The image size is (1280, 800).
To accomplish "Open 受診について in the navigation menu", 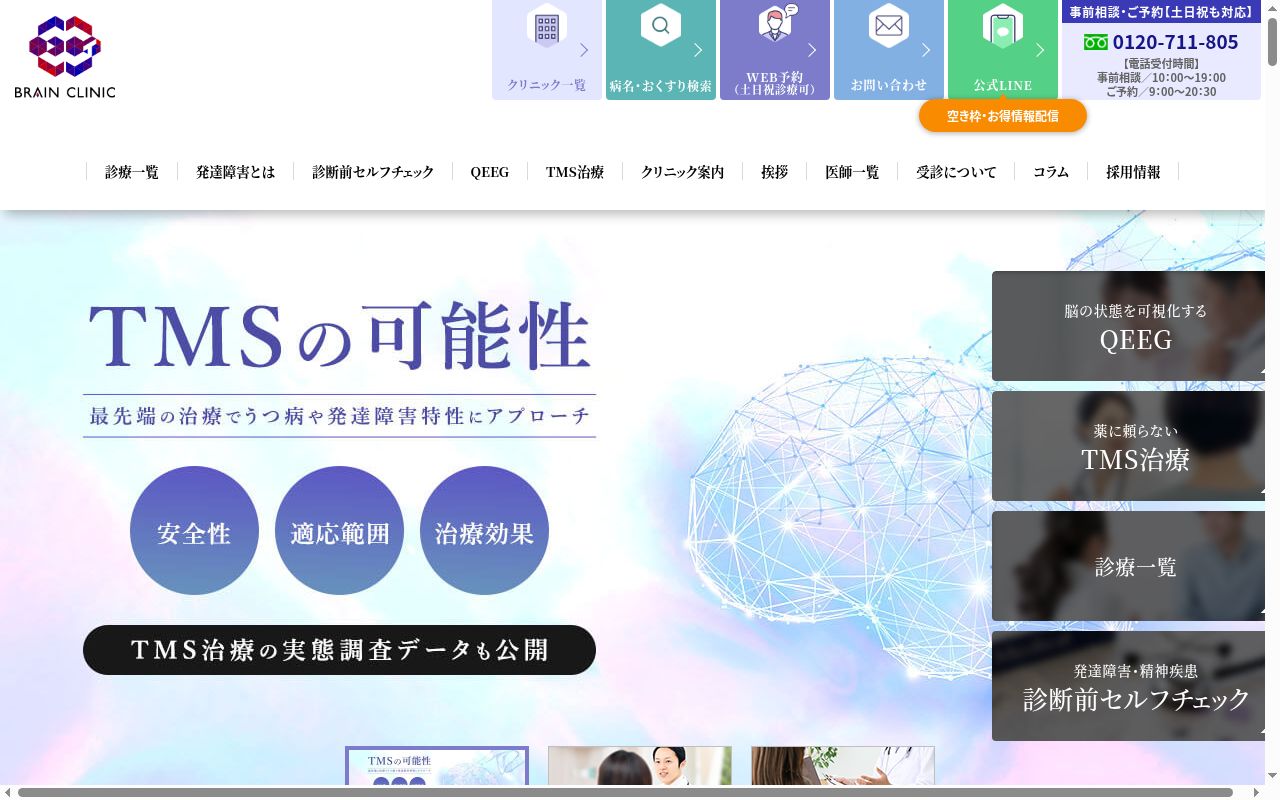I will pos(956,172).
